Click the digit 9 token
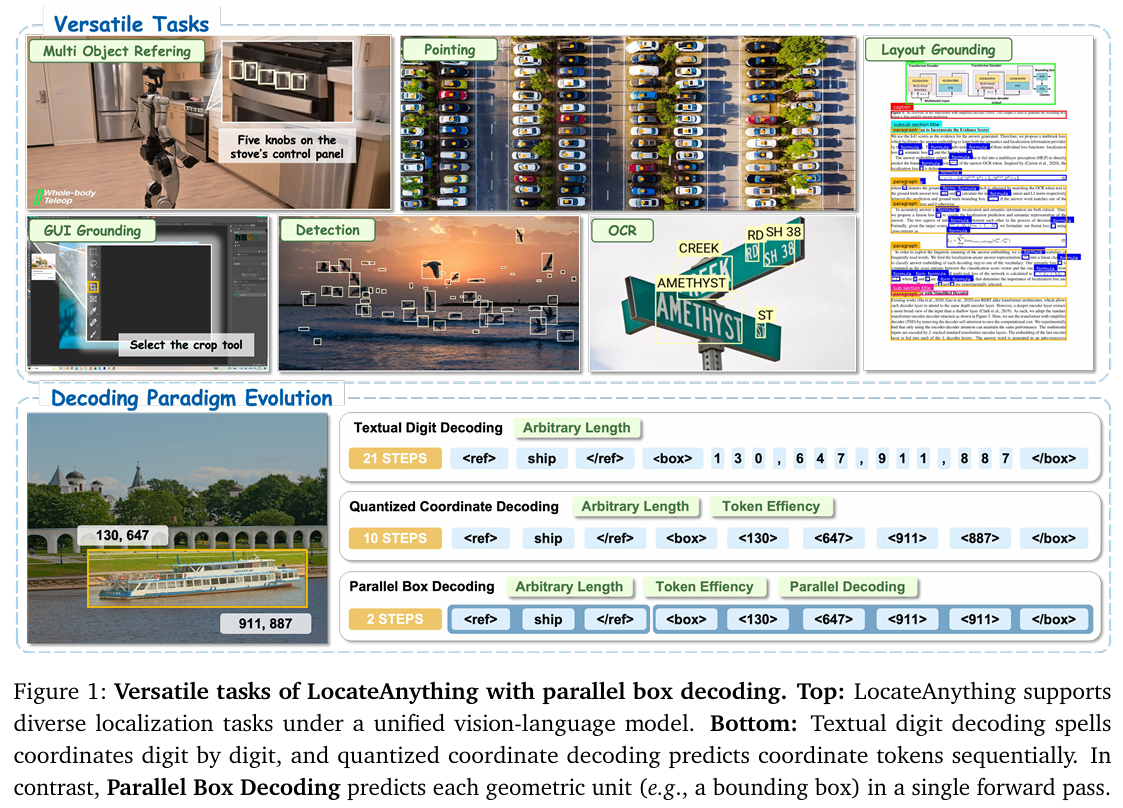 click(882, 458)
